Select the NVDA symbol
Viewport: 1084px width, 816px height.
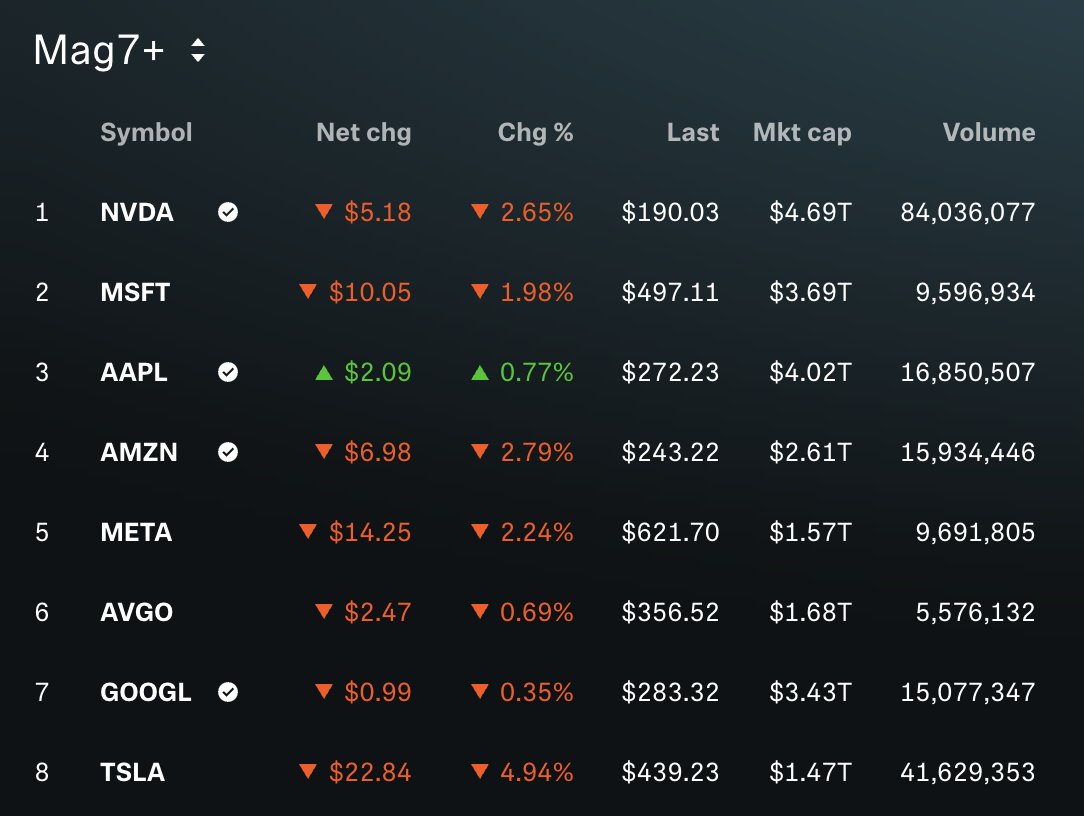pyautogui.click(x=137, y=212)
